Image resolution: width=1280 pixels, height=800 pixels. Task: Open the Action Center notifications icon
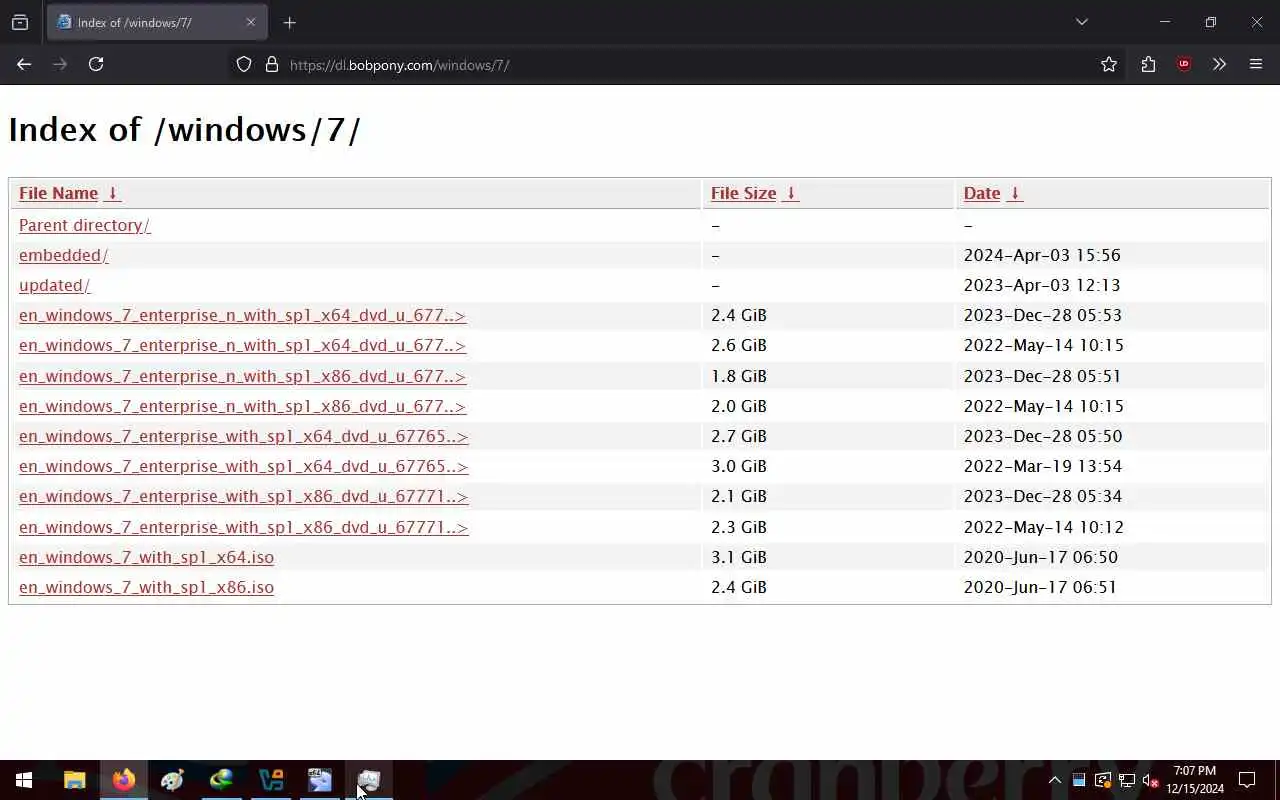point(1247,780)
